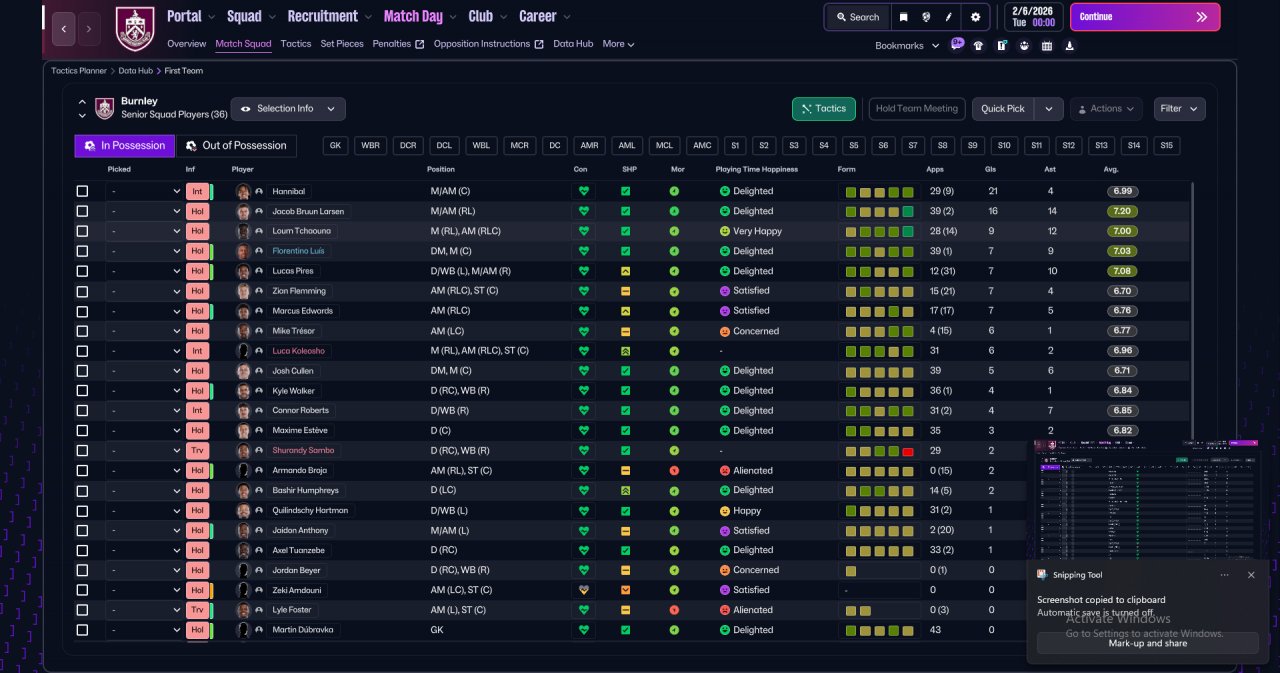This screenshot has width=1280, height=673.
Task: Open the Selection Info dropdown
Action: coord(288,108)
